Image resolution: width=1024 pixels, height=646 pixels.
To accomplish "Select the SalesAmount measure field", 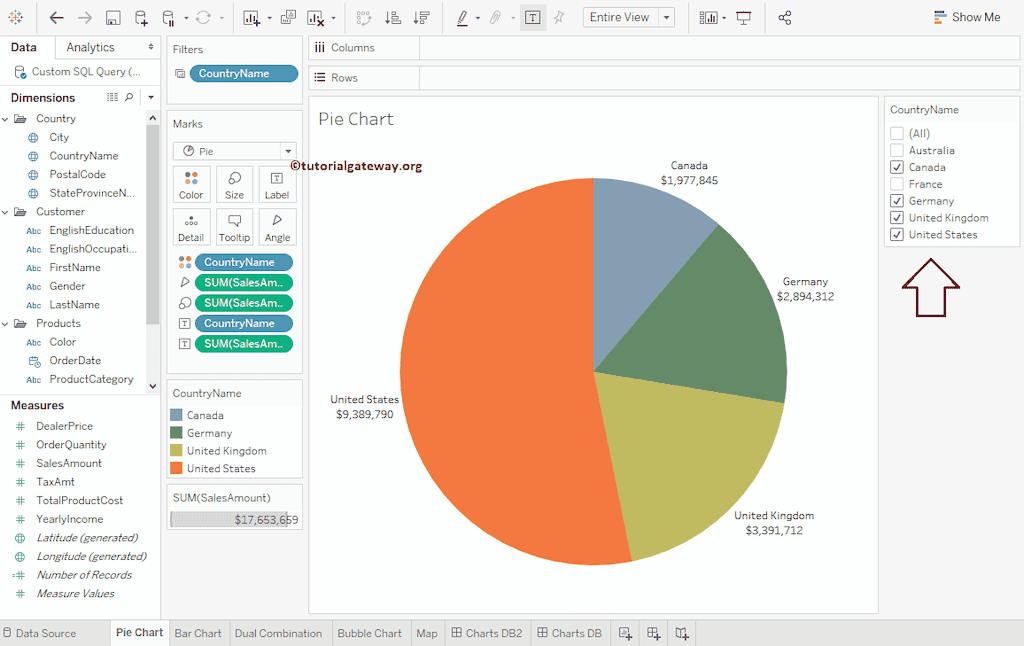I will [69, 463].
